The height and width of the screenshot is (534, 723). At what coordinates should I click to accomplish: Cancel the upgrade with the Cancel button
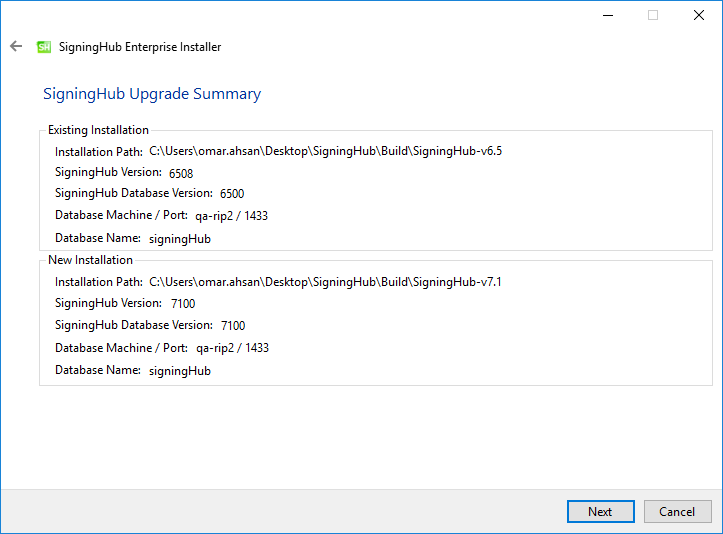click(677, 511)
